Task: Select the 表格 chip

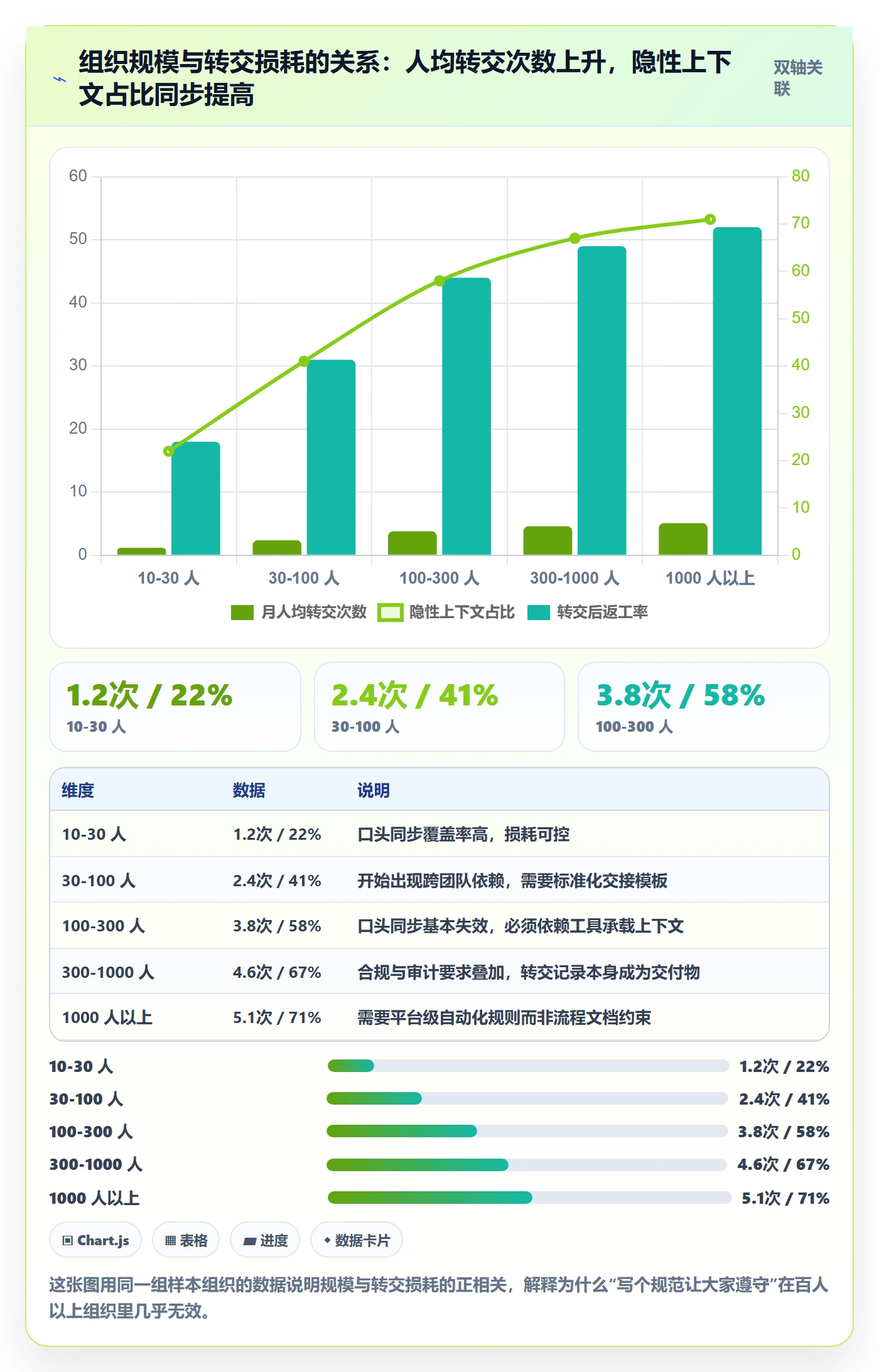Action: [x=186, y=1240]
